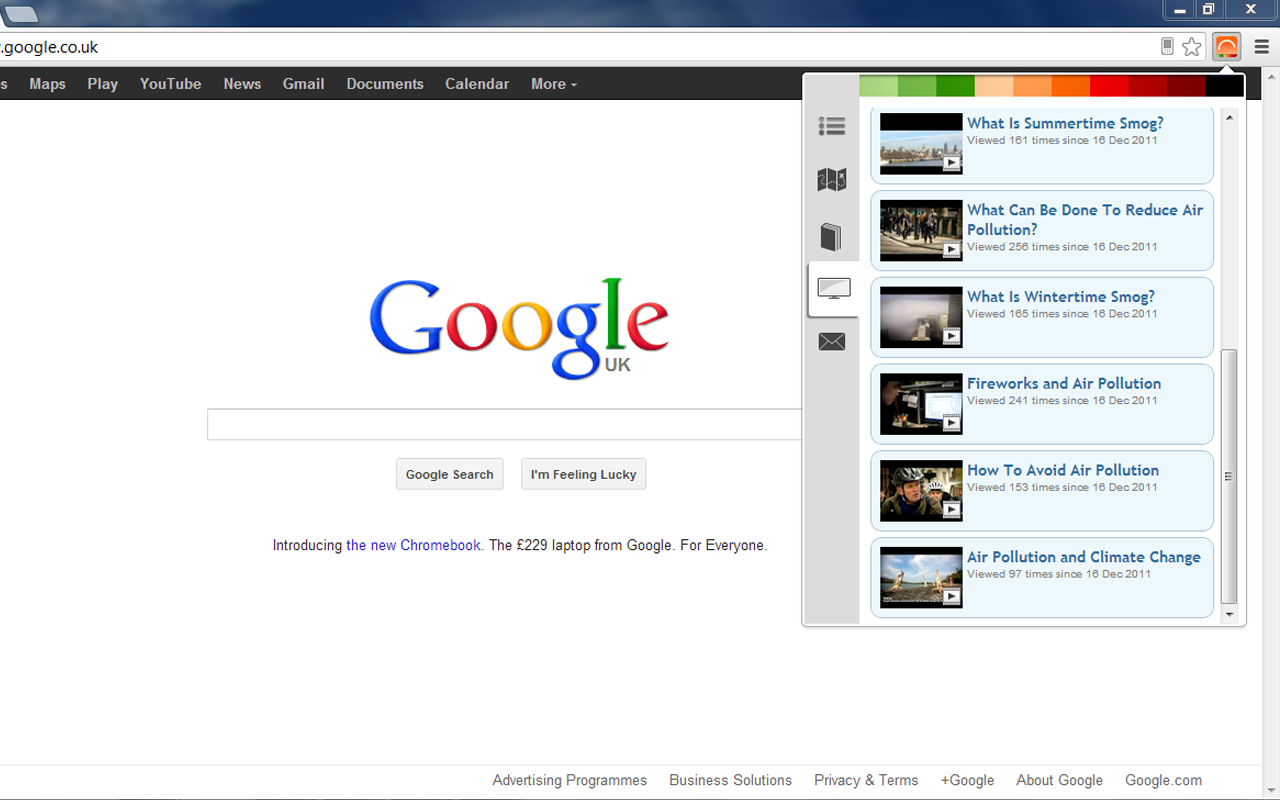Click the popup scrollbar down arrow
This screenshot has width=1280, height=800.
click(1230, 614)
